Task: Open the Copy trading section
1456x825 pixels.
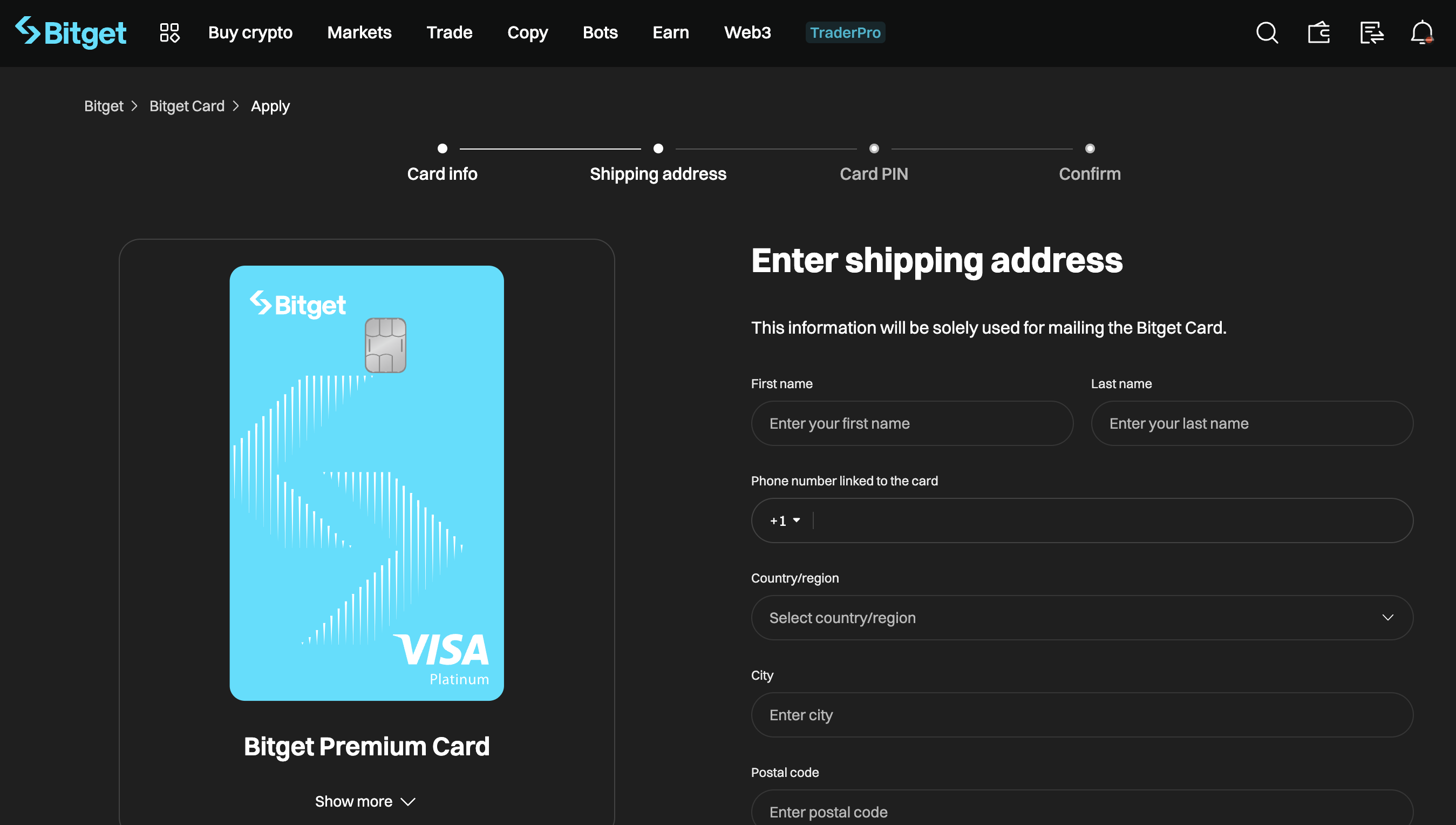Action: tap(527, 32)
